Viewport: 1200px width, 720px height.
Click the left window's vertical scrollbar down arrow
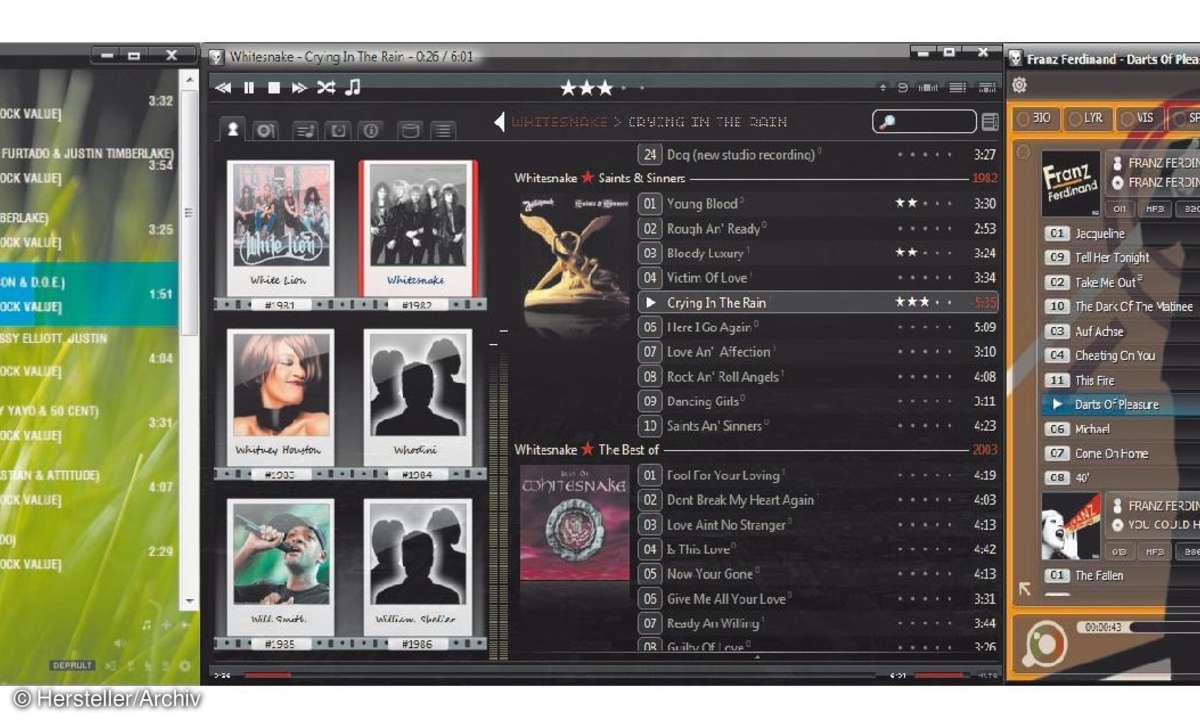(188, 602)
